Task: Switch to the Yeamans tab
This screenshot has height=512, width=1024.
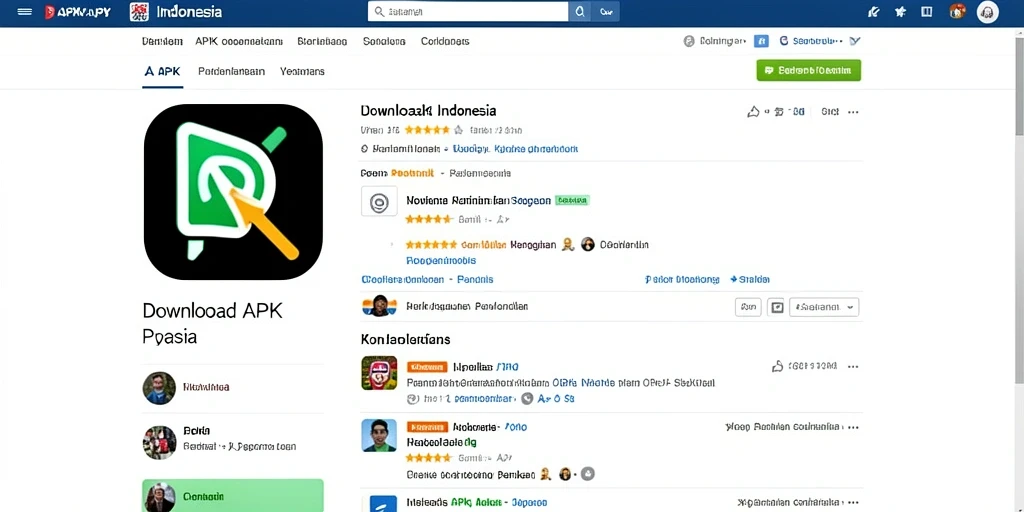Action: click(x=302, y=71)
